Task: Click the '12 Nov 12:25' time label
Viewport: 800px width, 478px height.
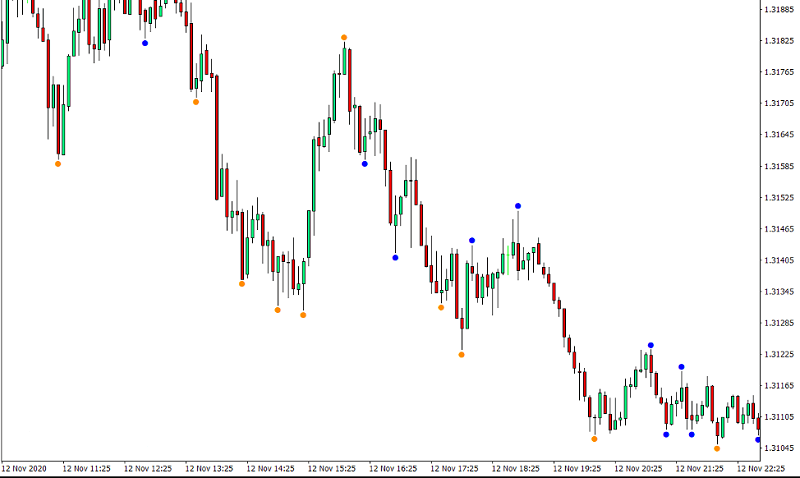Action: pos(147,468)
